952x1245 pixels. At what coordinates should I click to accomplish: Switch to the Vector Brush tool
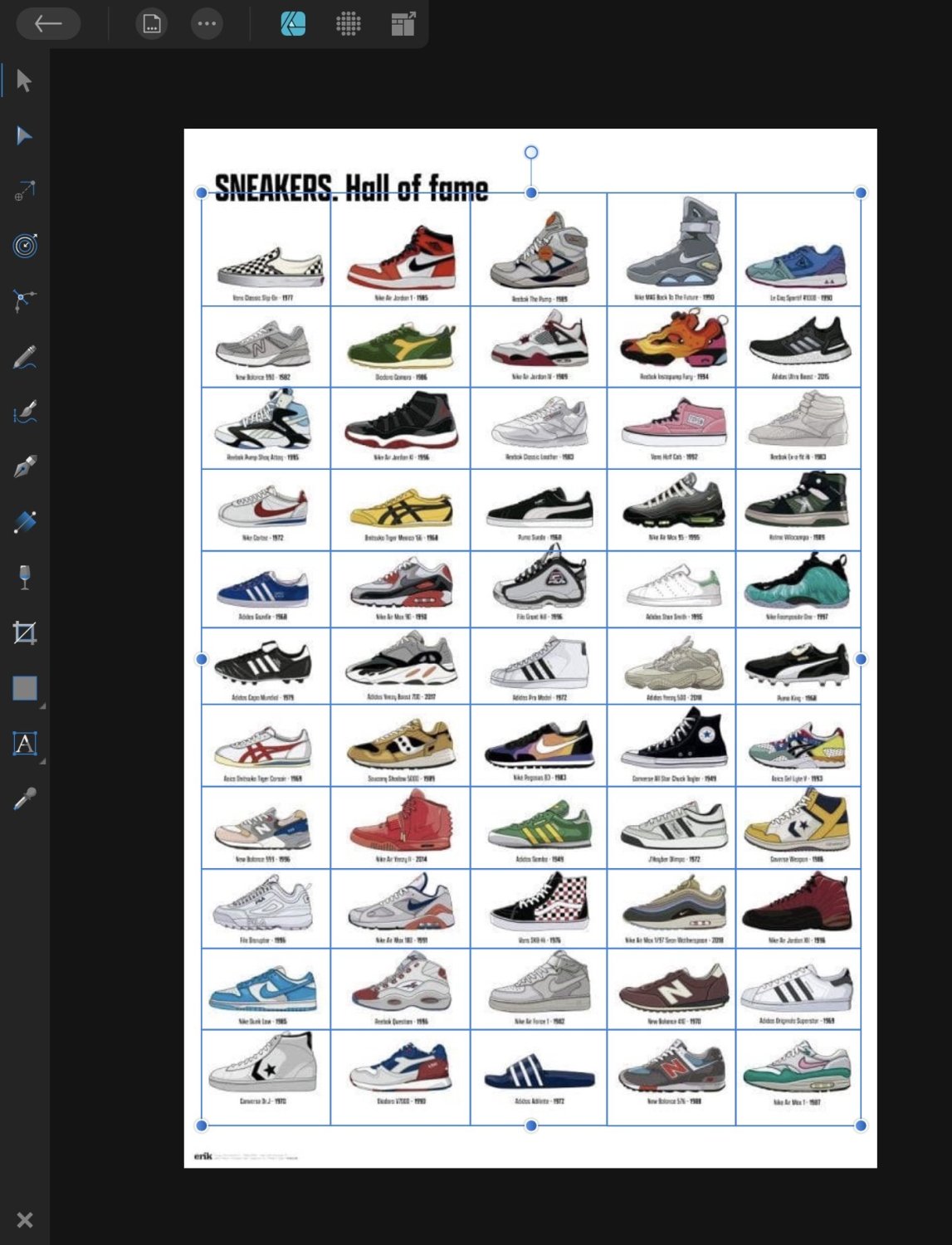[24, 412]
